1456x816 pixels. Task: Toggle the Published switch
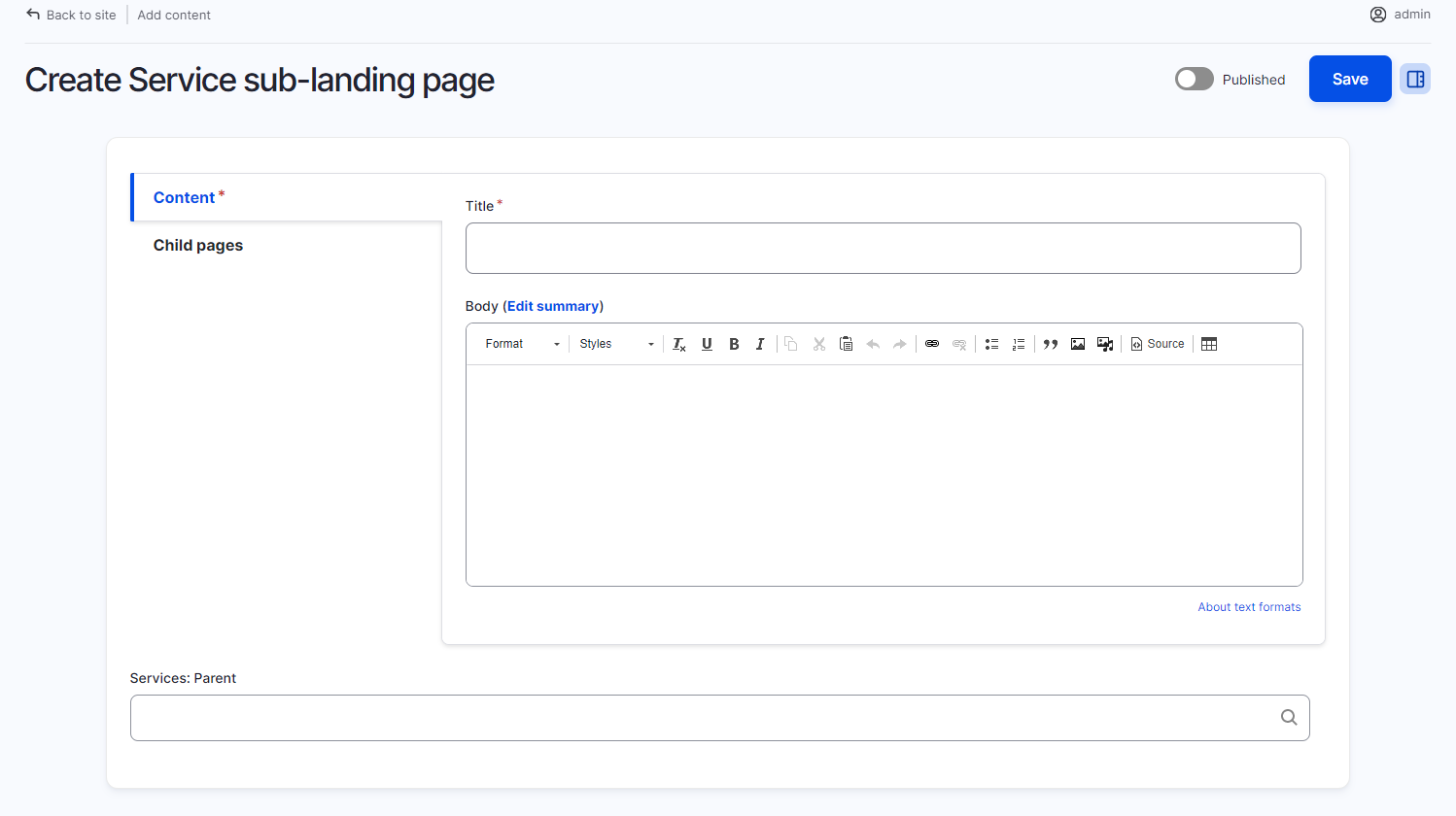[x=1195, y=79]
